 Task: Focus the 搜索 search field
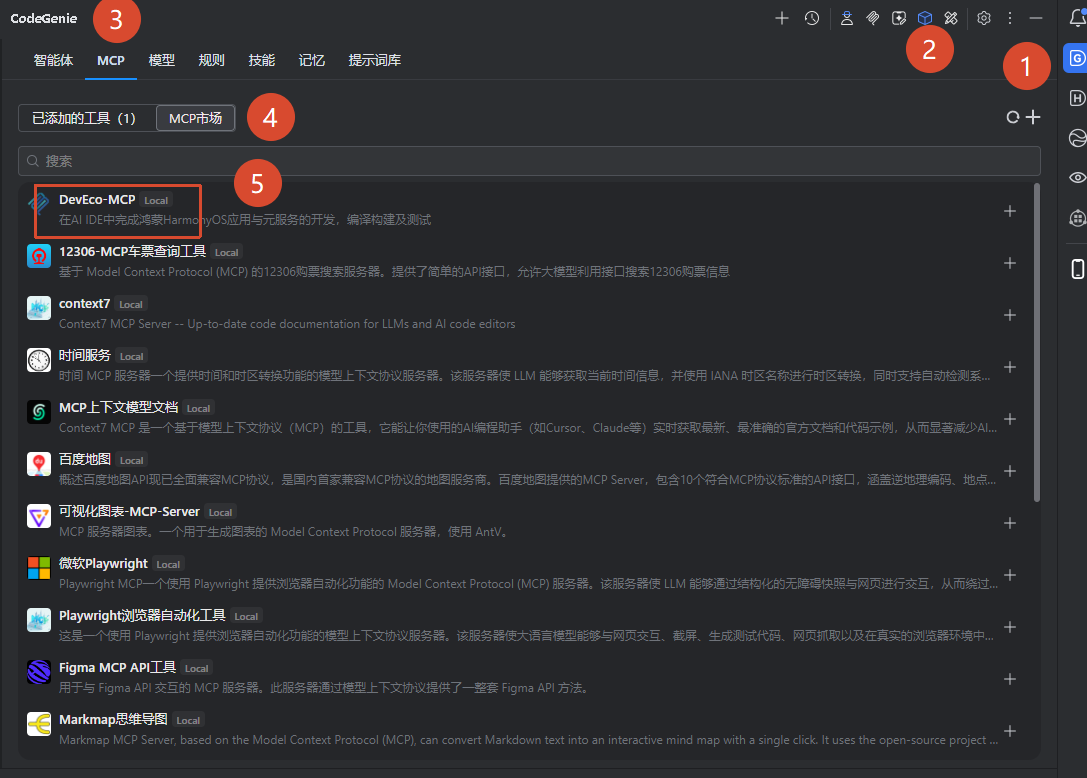pos(529,161)
